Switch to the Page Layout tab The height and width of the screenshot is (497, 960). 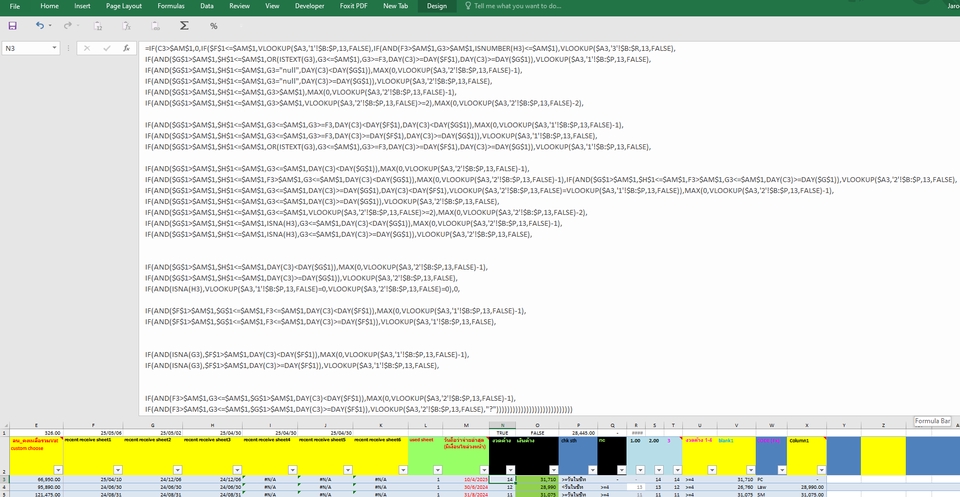(x=124, y=6)
